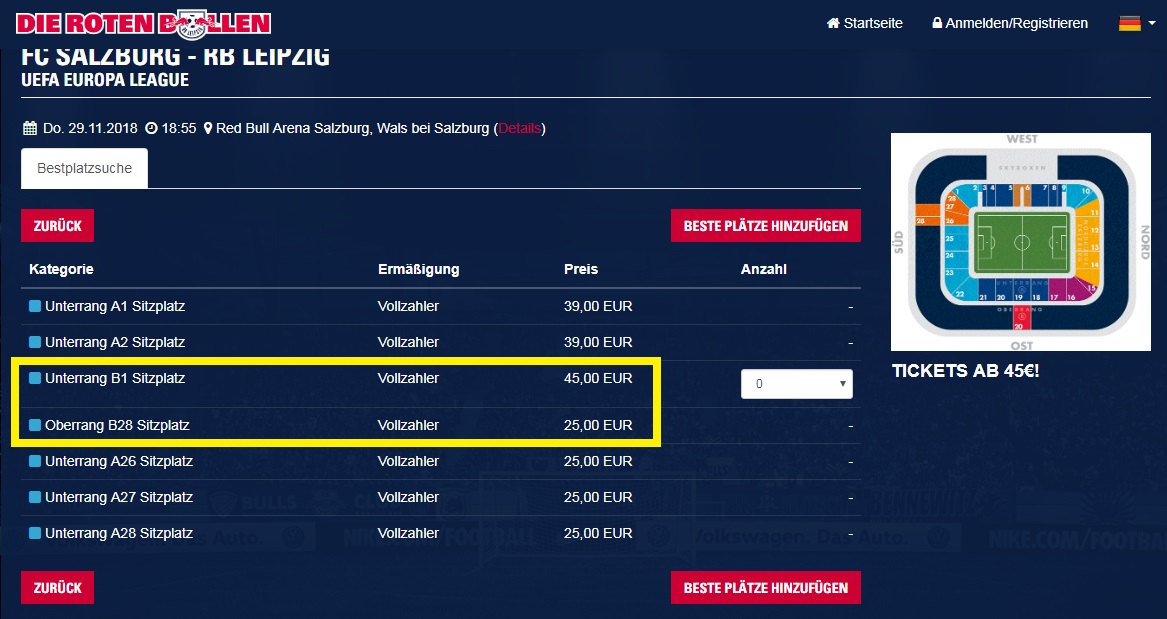Click the top ZURÜCK button

coord(57,225)
